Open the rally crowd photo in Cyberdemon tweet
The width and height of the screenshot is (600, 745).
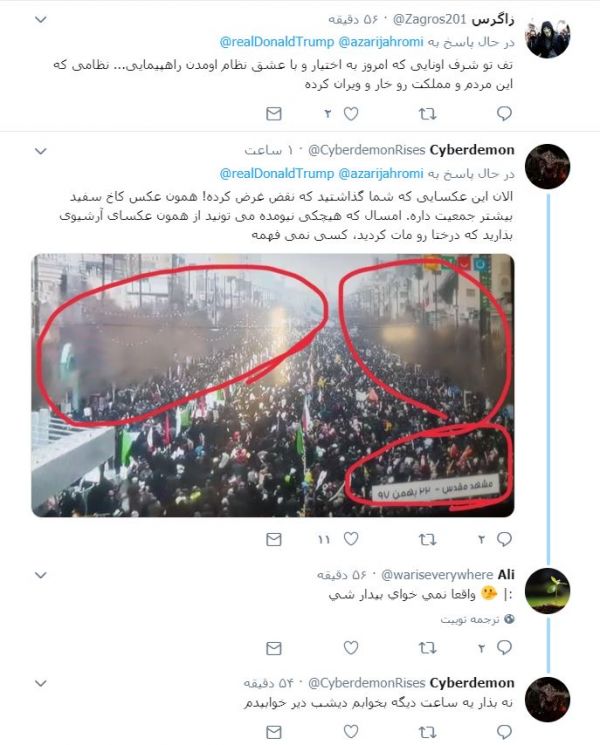pos(273,385)
